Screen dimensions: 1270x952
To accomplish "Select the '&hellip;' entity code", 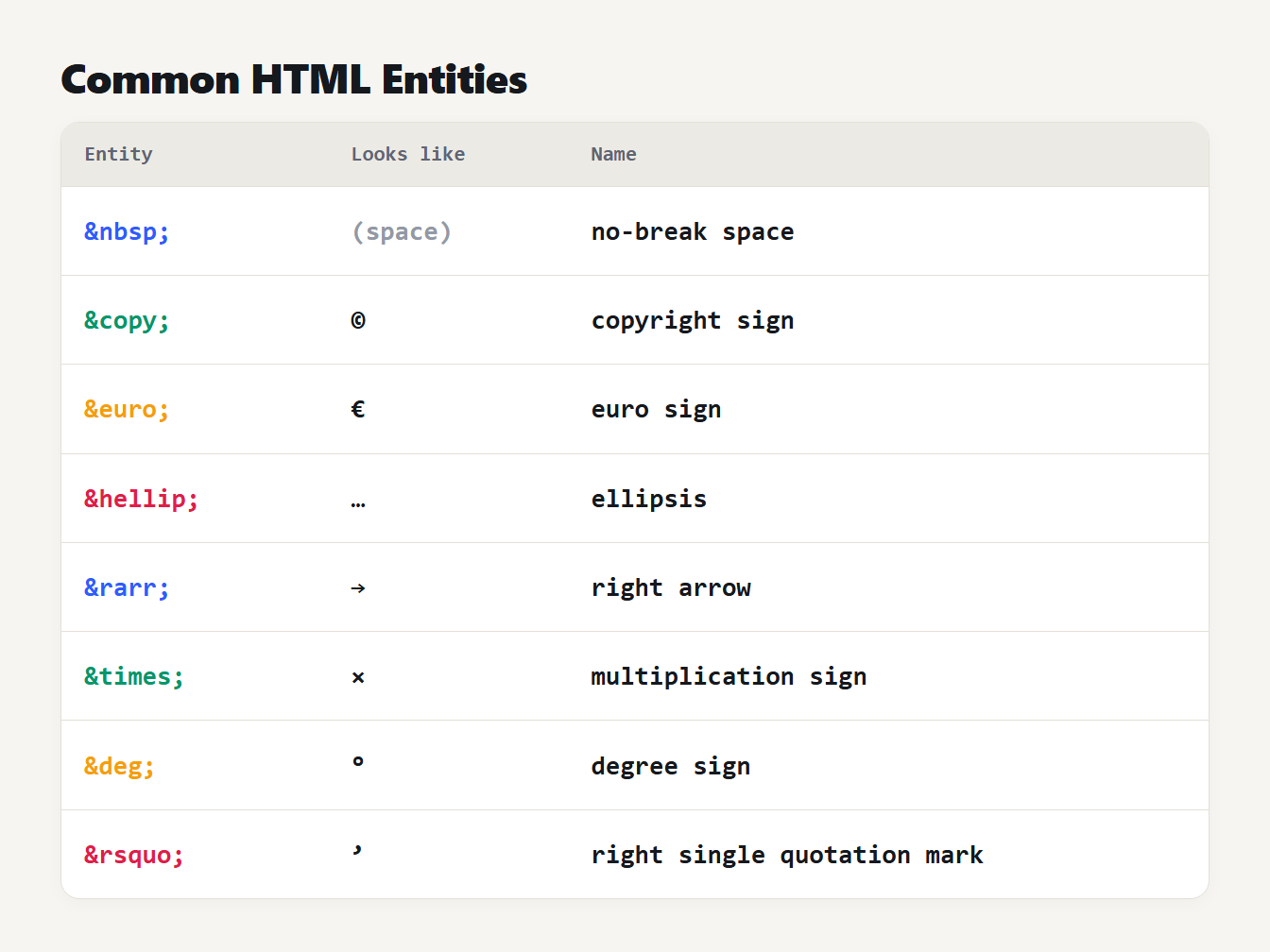I will point(142,499).
